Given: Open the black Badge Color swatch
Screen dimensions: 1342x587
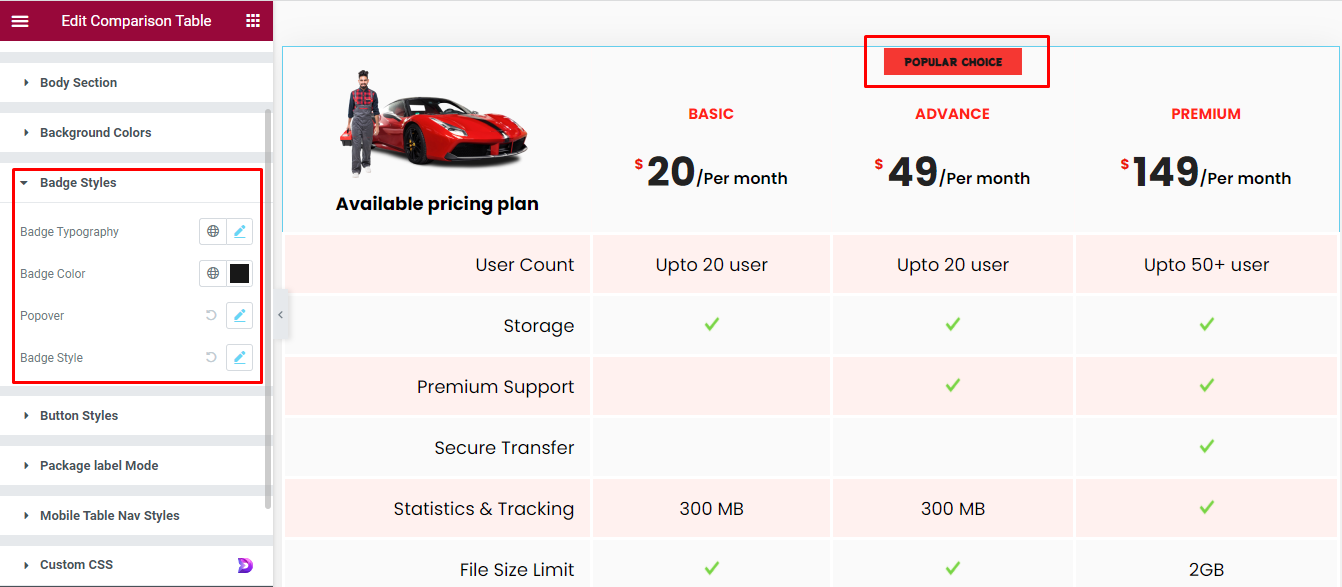Looking at the screenshot, I should coord(240,274).
